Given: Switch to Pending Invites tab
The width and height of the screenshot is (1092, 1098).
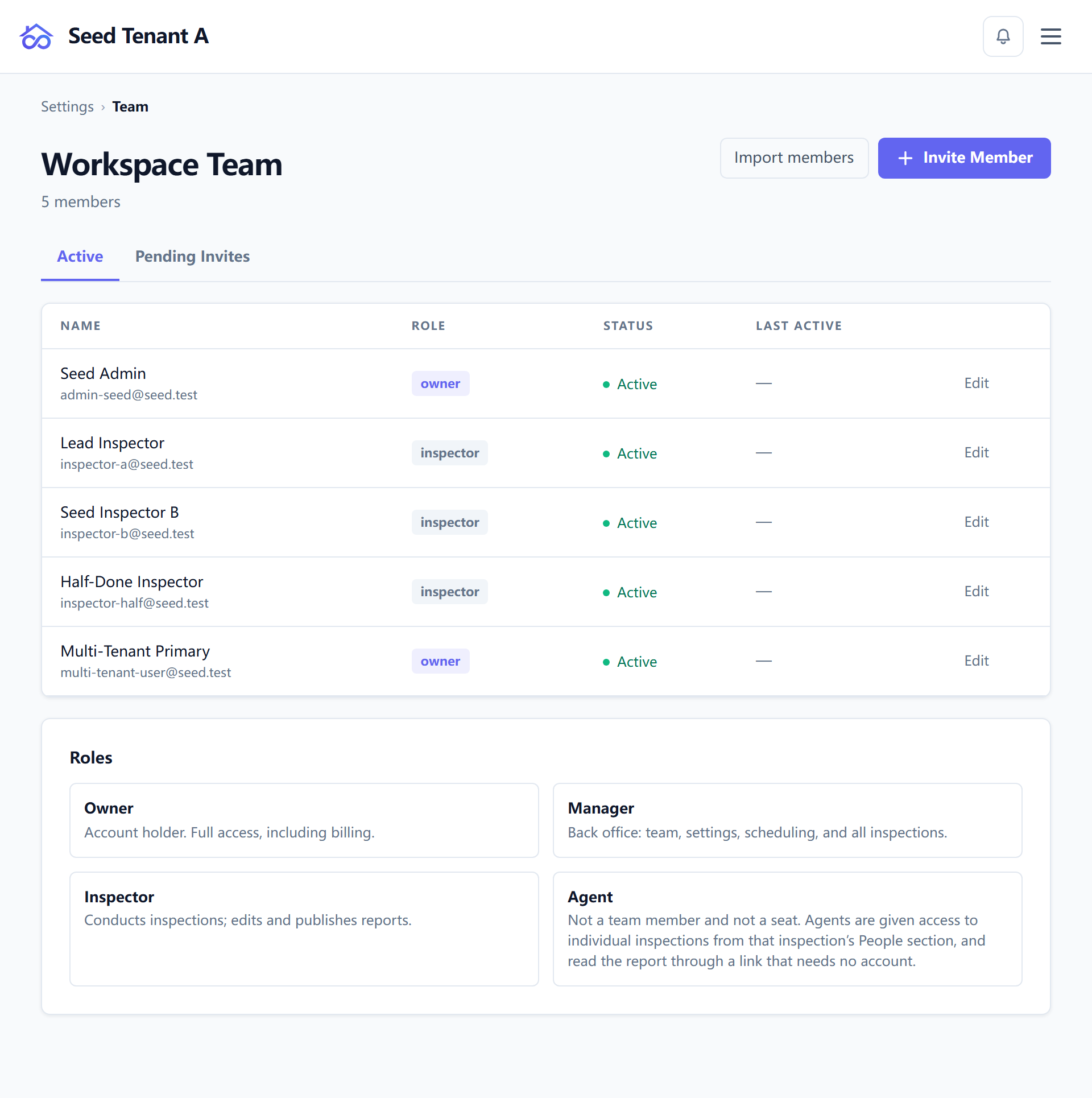Looking at the screenshot, I should pos(192,257).
